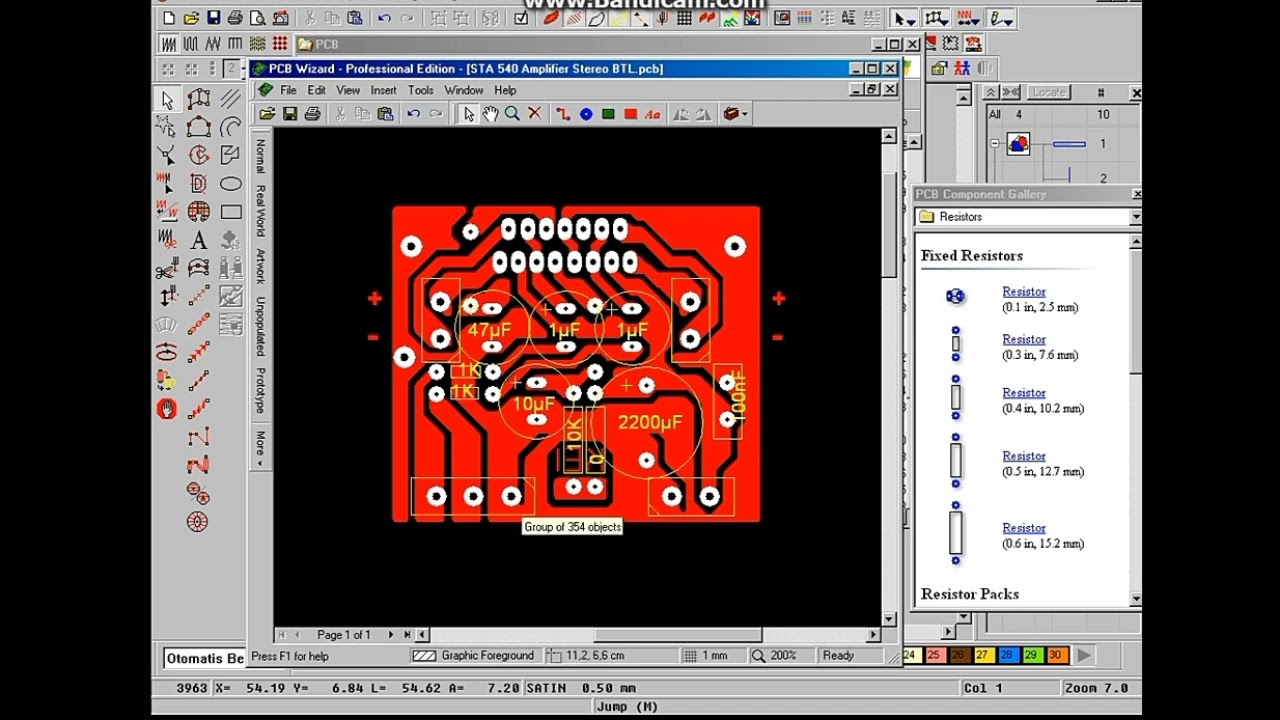Click Resistor 0.1 in, 2.5 mm link
Viewport: 1280px width, 720px height.
(x=1024, y=292)
